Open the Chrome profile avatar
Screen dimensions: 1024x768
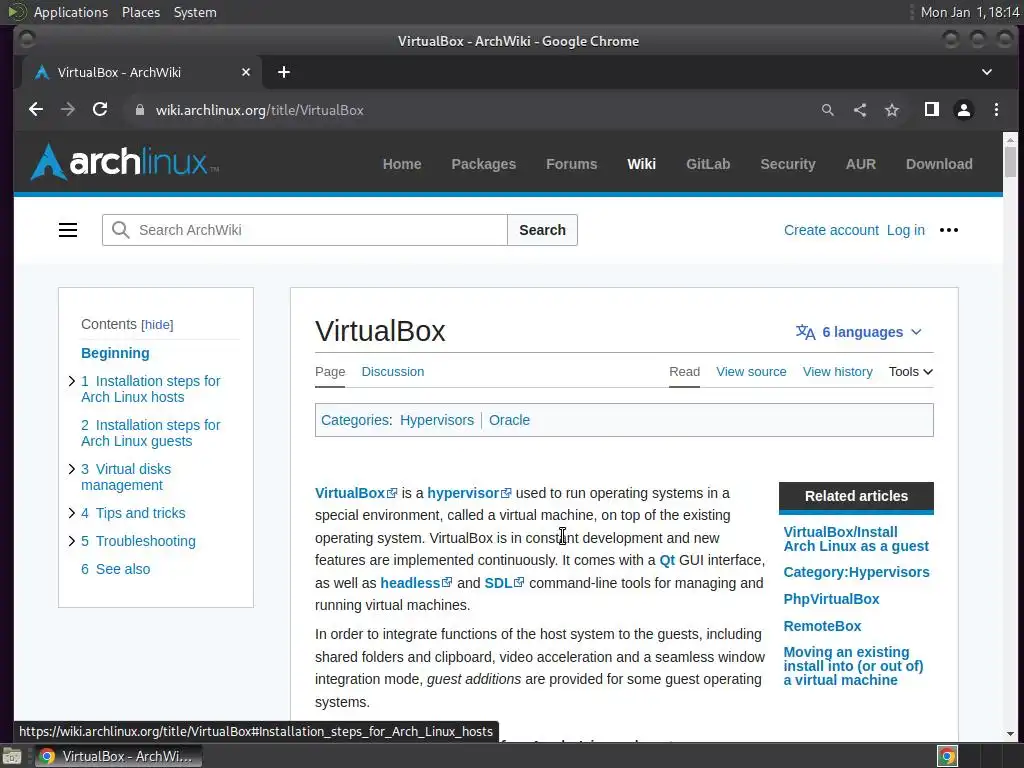(x=963, y=110)
